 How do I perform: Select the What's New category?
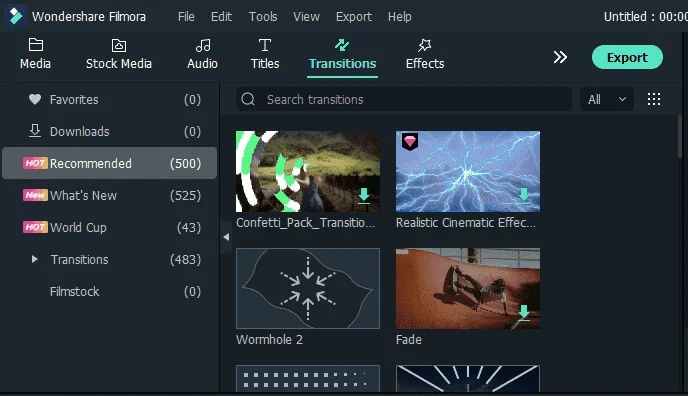(x=110, y=195)
